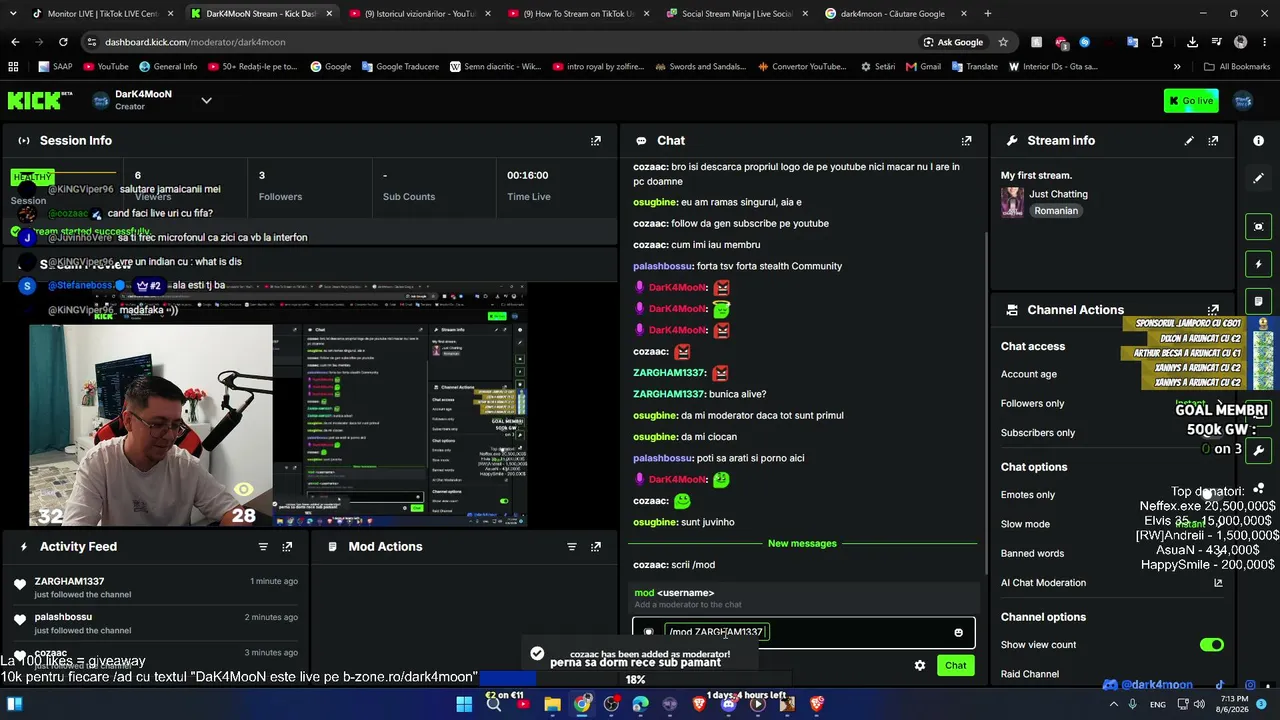The image size is (1280, 720).
Task: Pop out the Stream info panel
Action: pos(1213,141)
